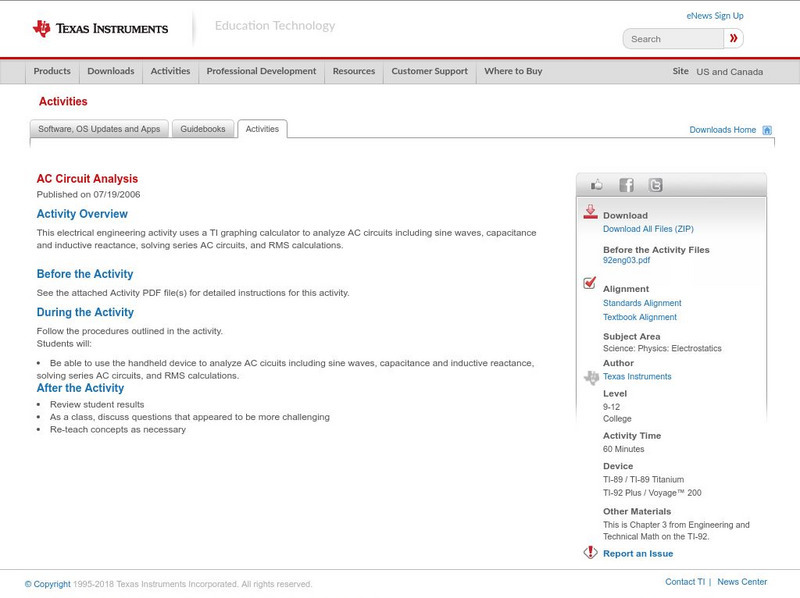Click Texas Instruments author link

pyautogui.click(x=637, y=377)
